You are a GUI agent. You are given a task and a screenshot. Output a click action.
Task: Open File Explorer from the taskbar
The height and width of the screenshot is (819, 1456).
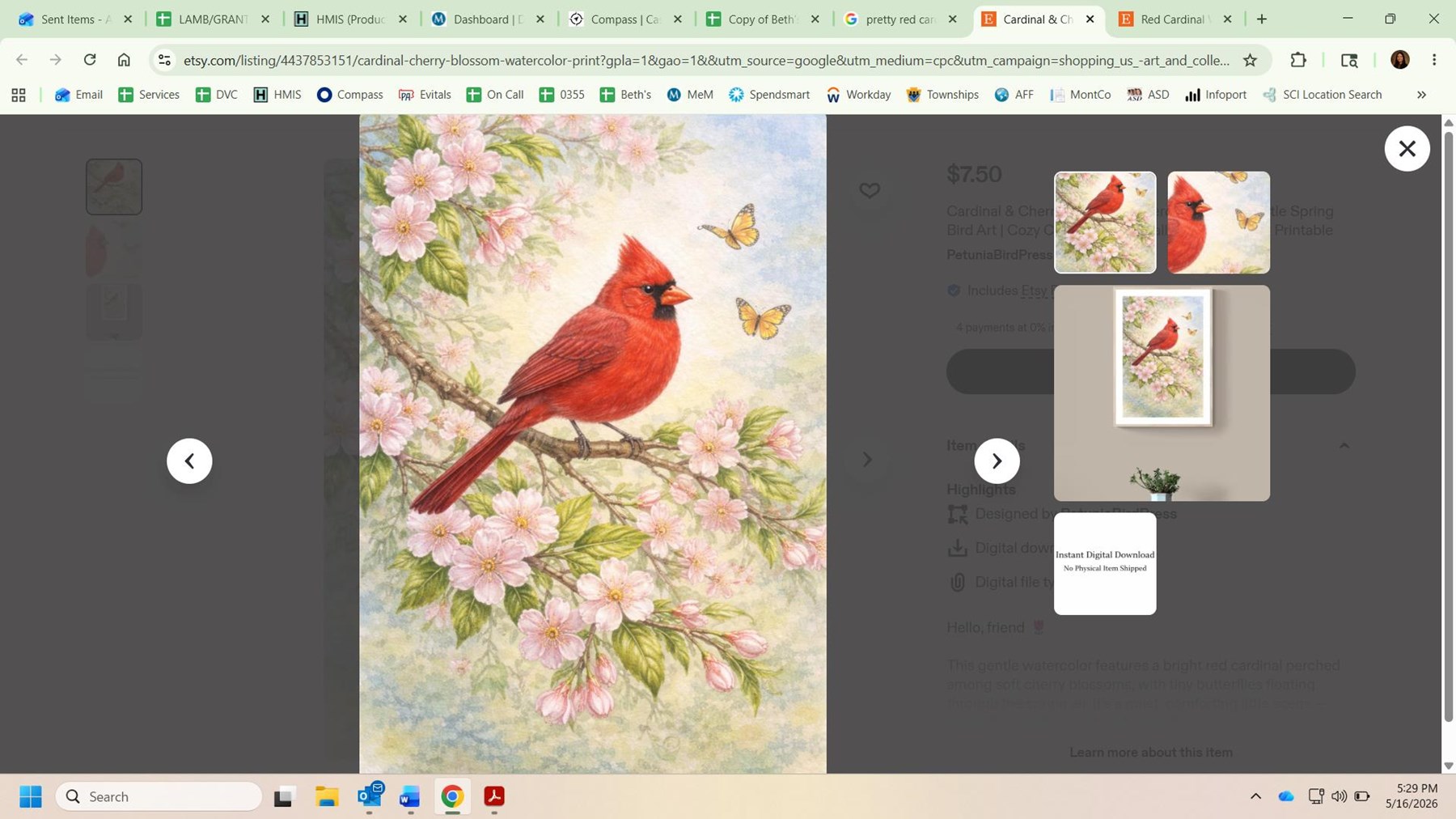coord(327,797)
